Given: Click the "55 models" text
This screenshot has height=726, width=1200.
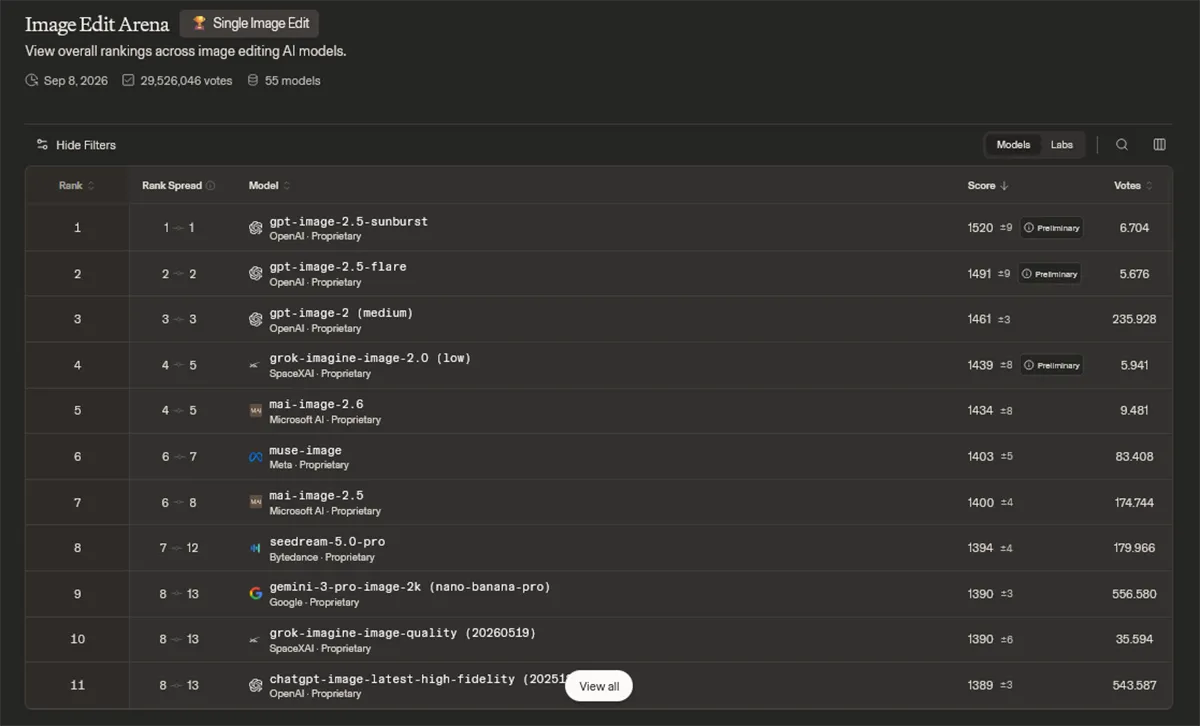Looking at the screenshot, I should [x=293, y=80].
